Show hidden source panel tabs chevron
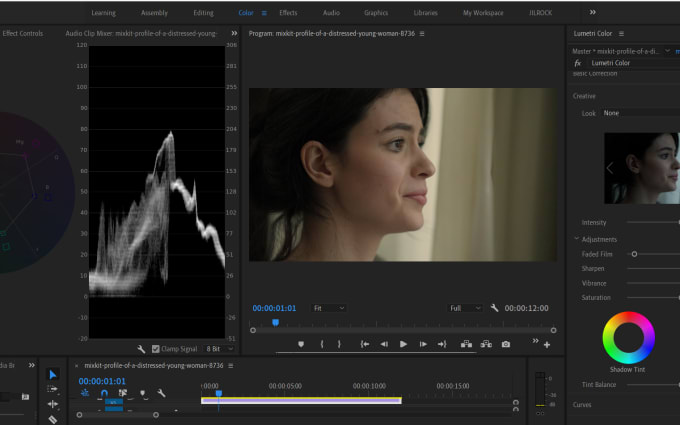 tap(234, 33)
